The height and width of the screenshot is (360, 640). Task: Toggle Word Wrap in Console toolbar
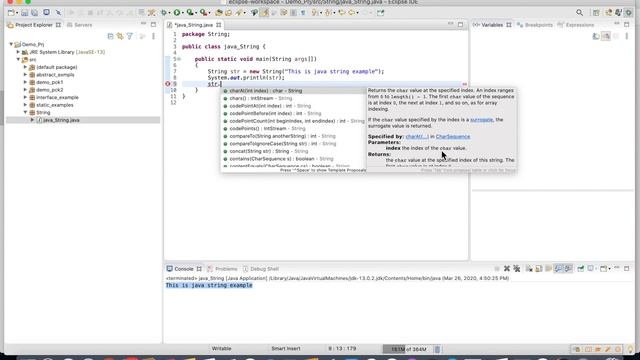click(x=549, y=269)
